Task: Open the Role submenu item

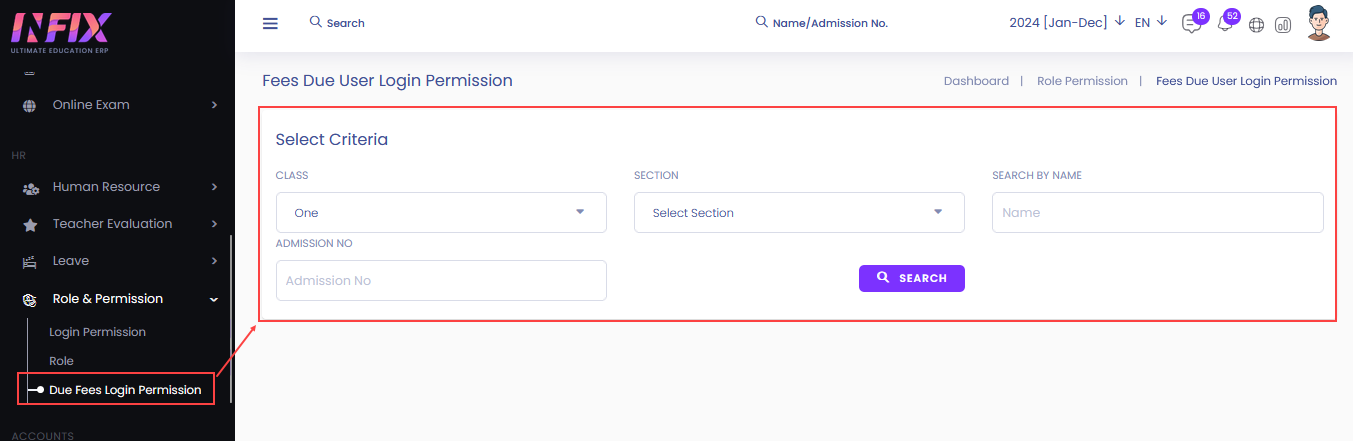Action: click(x=61, y=361)
